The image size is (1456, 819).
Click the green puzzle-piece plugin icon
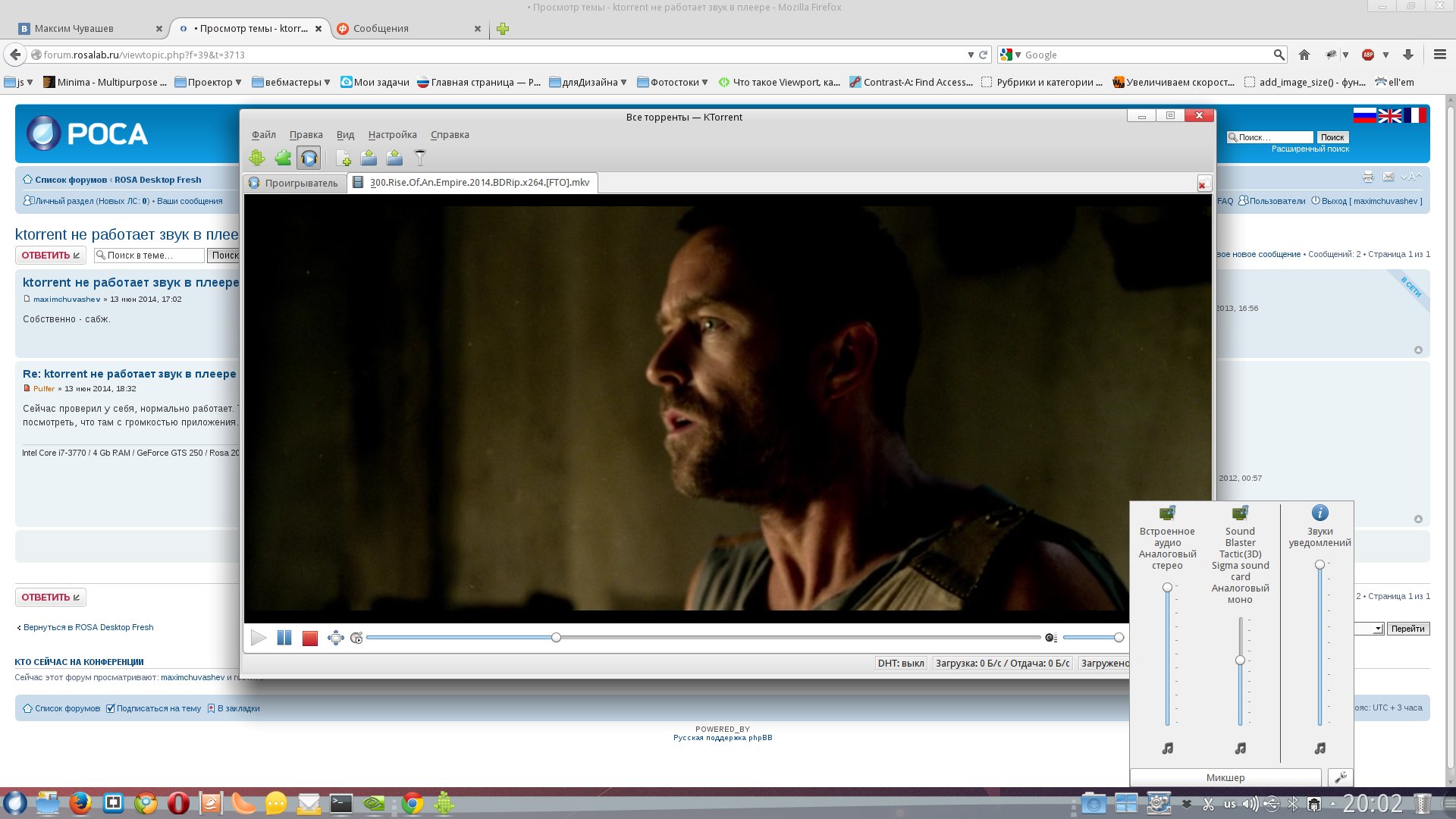click(283, 158)
